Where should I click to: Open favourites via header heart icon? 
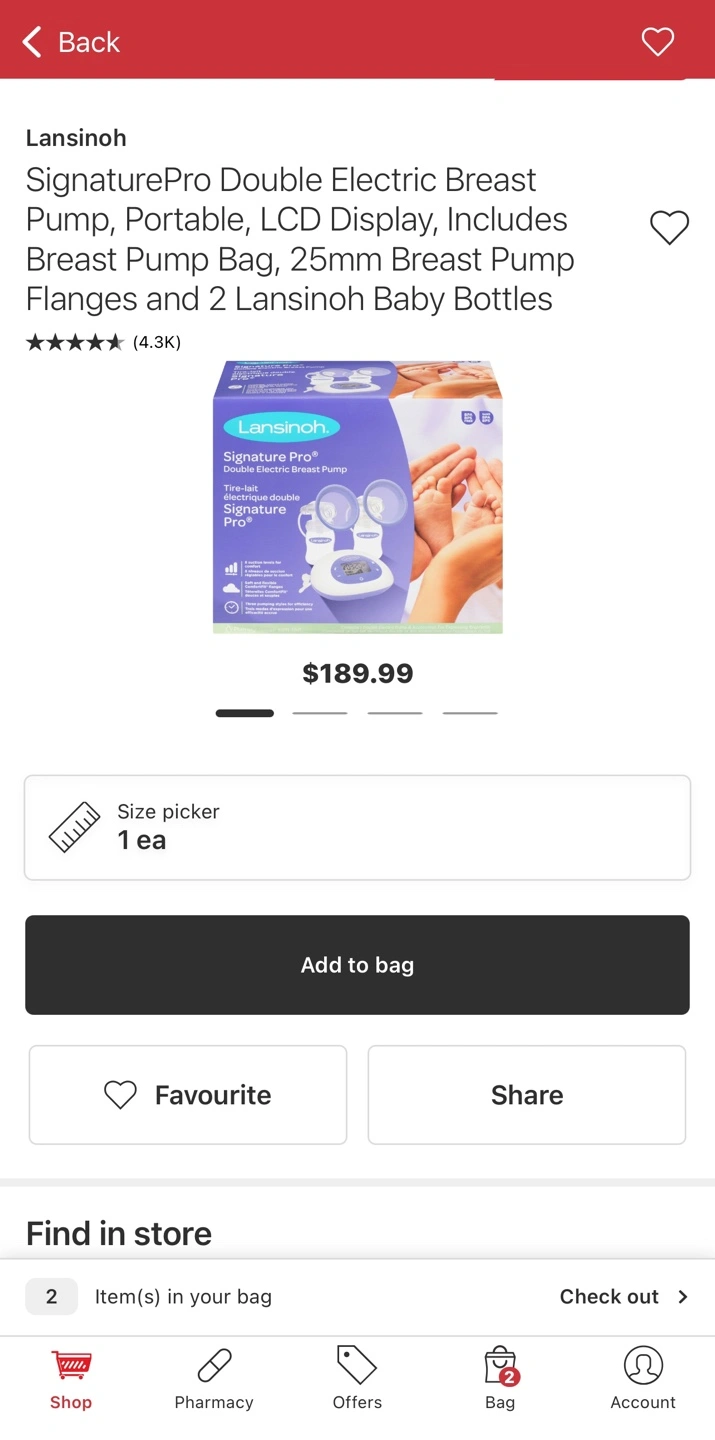(657, 42)
